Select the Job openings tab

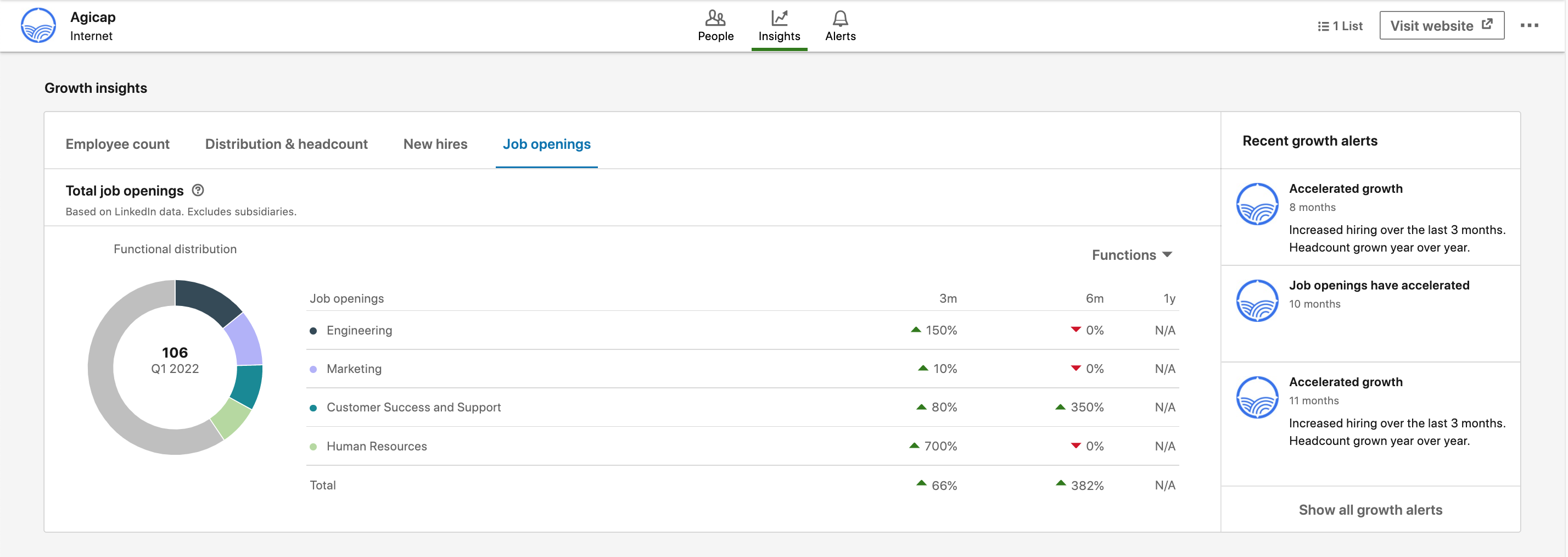[547, 144]
